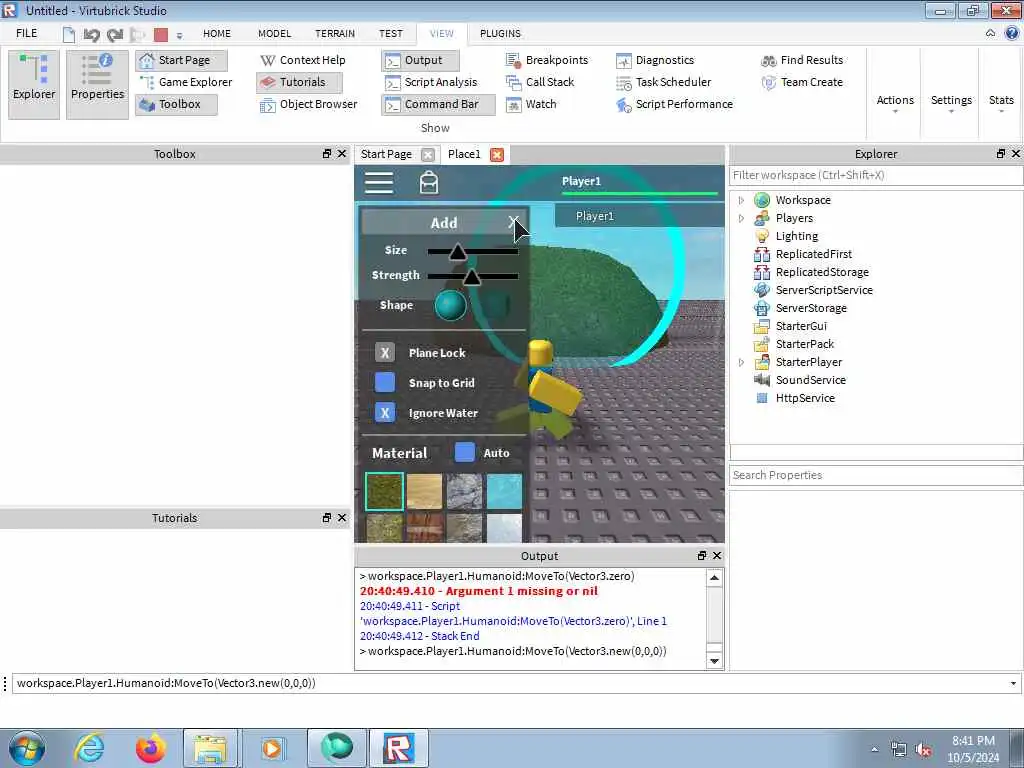Open the Task Scheduler view
The height and width of the screenshot is (768, 1024).
click(664, 82)
